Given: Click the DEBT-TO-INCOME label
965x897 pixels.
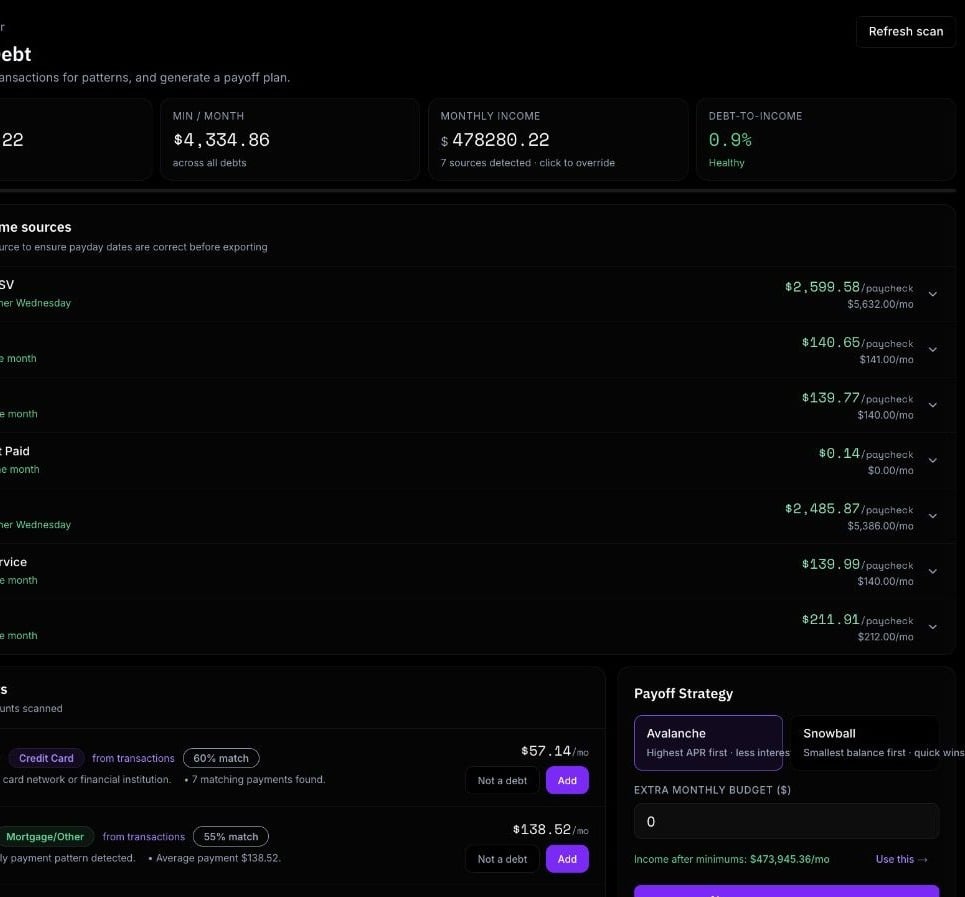Looking at the screenshot, I should [x=755, y=116].
